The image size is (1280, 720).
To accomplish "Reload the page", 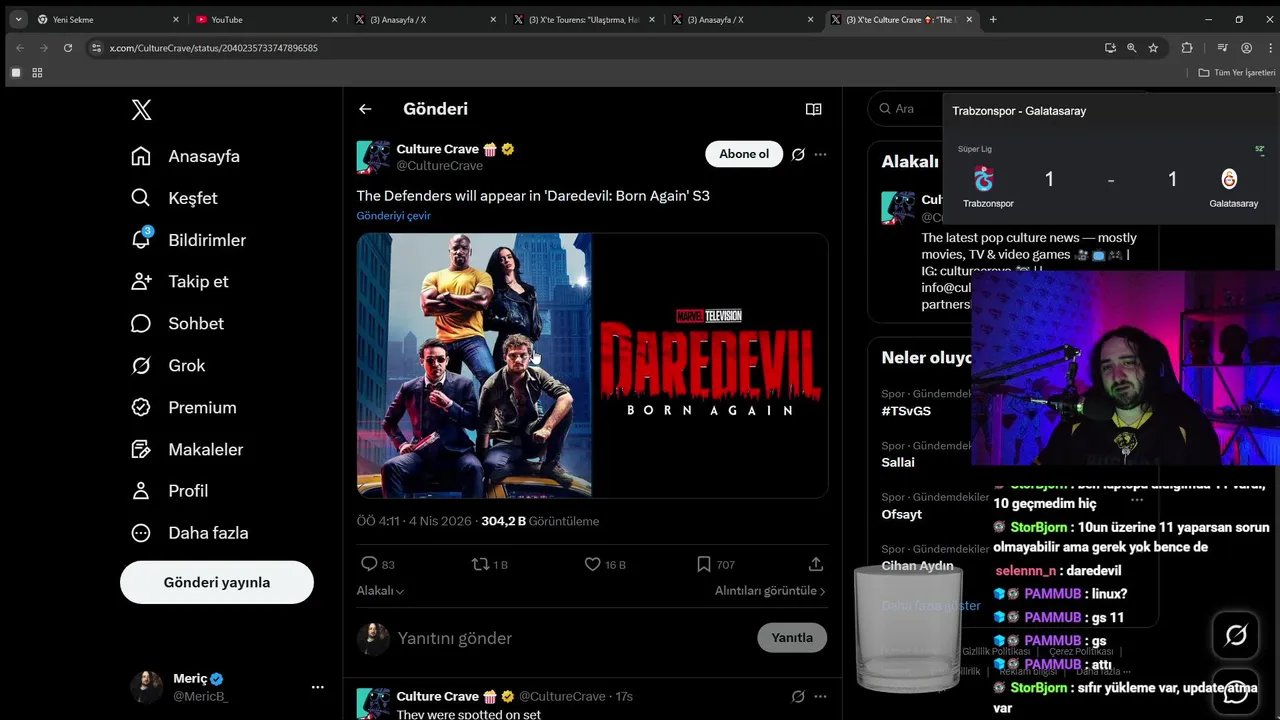I will [68, 48].
